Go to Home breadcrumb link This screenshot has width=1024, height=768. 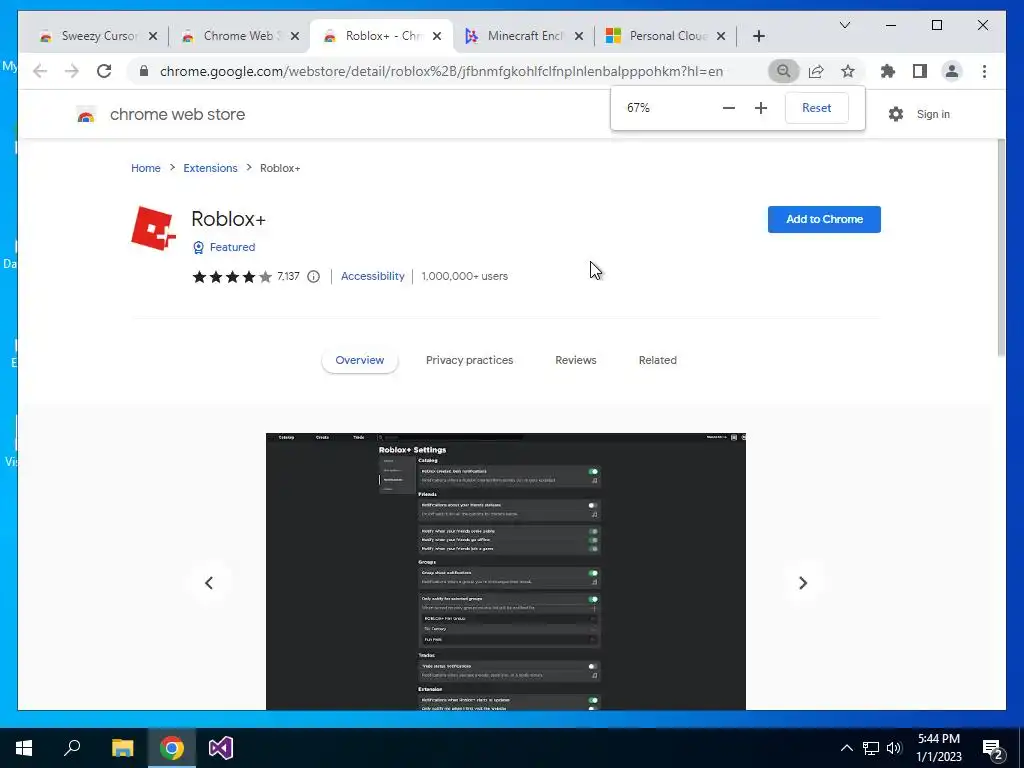[146, 168]
